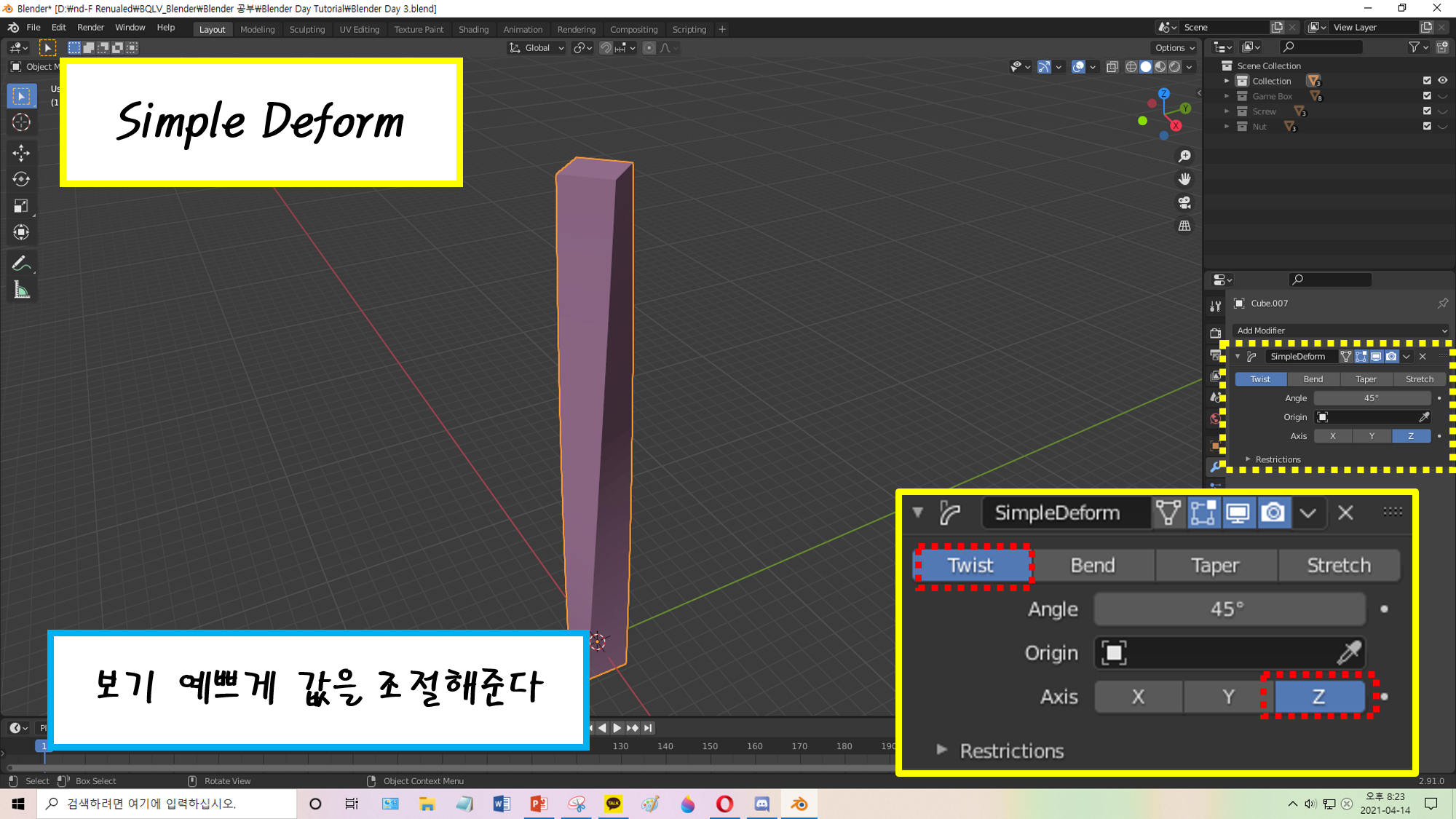Select the Annotate pencil tool
The width and height of the screenshot is (1456, 819).
[x=21, y=264]
